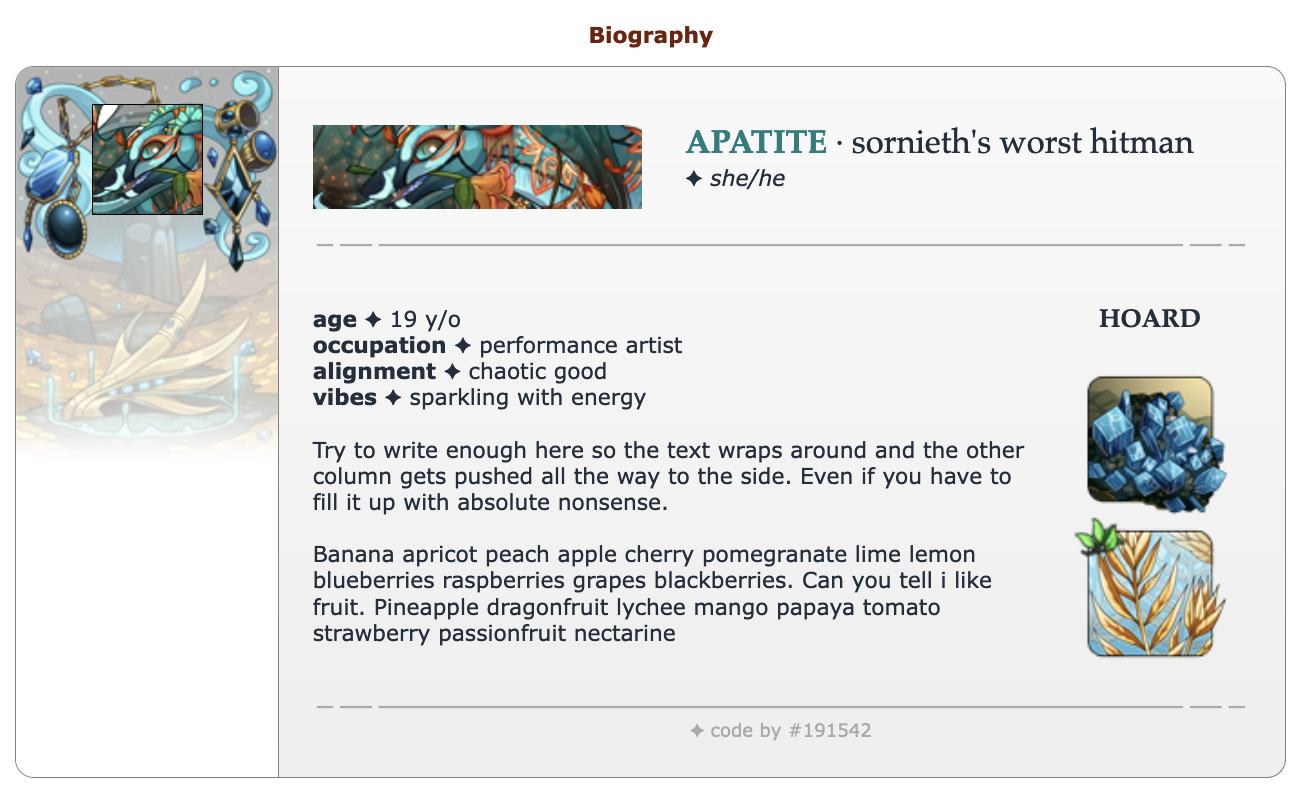Open the square dragon portrait thumbnail
Viewport: 1310px width, 792px height.
pos(147,159)
